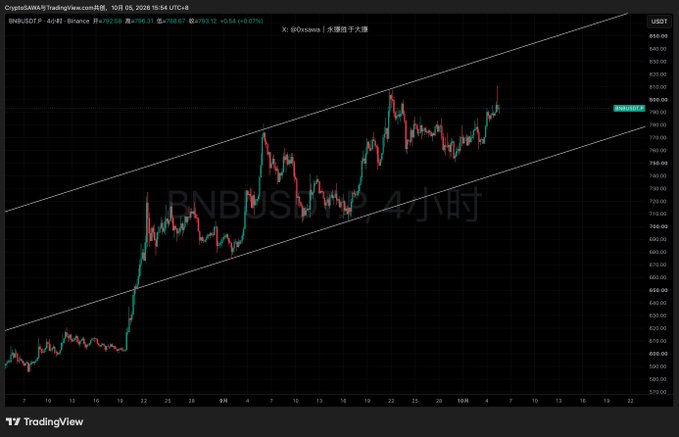Click the green BNBUSDT.P price label

click(x=629, y=108)
